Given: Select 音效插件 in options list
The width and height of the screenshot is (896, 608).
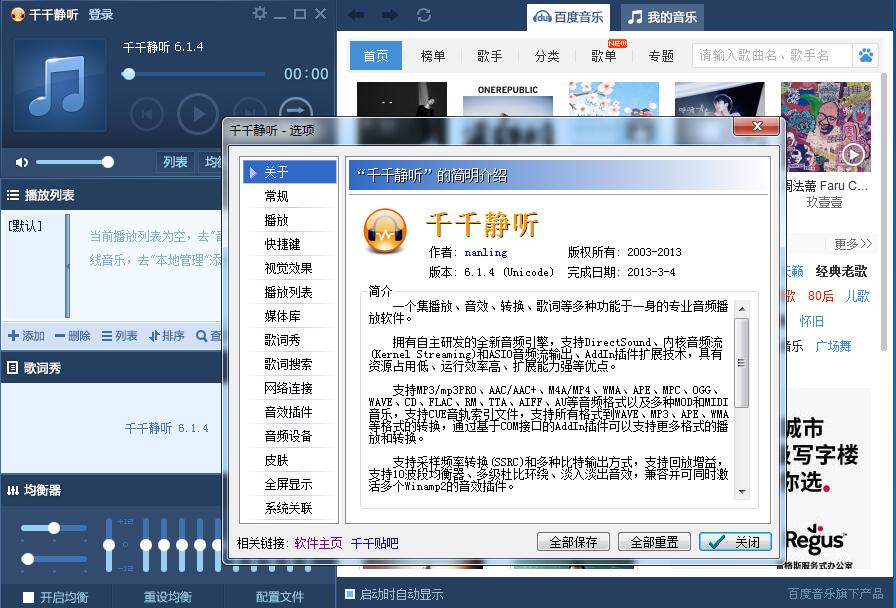Looking at the screenshot, I should click(x=290, y=412).
